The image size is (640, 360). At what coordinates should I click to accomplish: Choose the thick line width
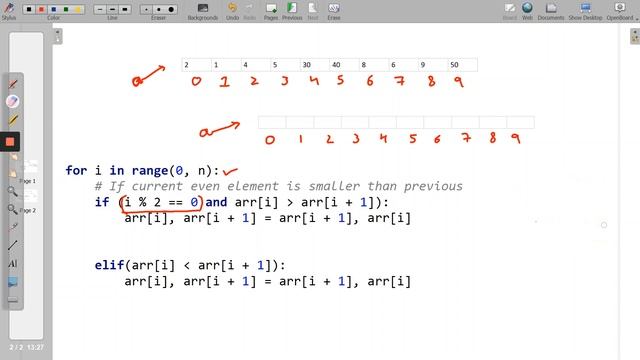[124, 9]
